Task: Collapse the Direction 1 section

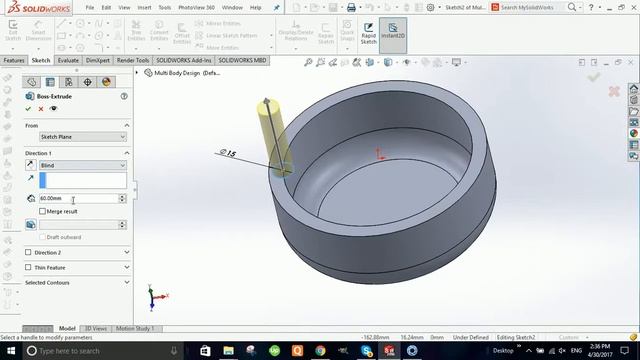Action: click(x=127, y=153)
